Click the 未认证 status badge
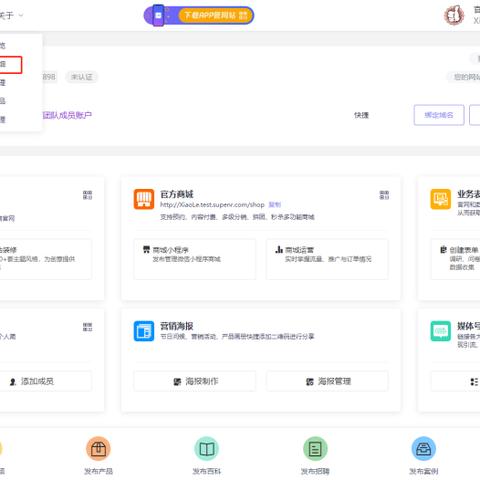This screenshot has width=480, height=480. pos(81,77)
